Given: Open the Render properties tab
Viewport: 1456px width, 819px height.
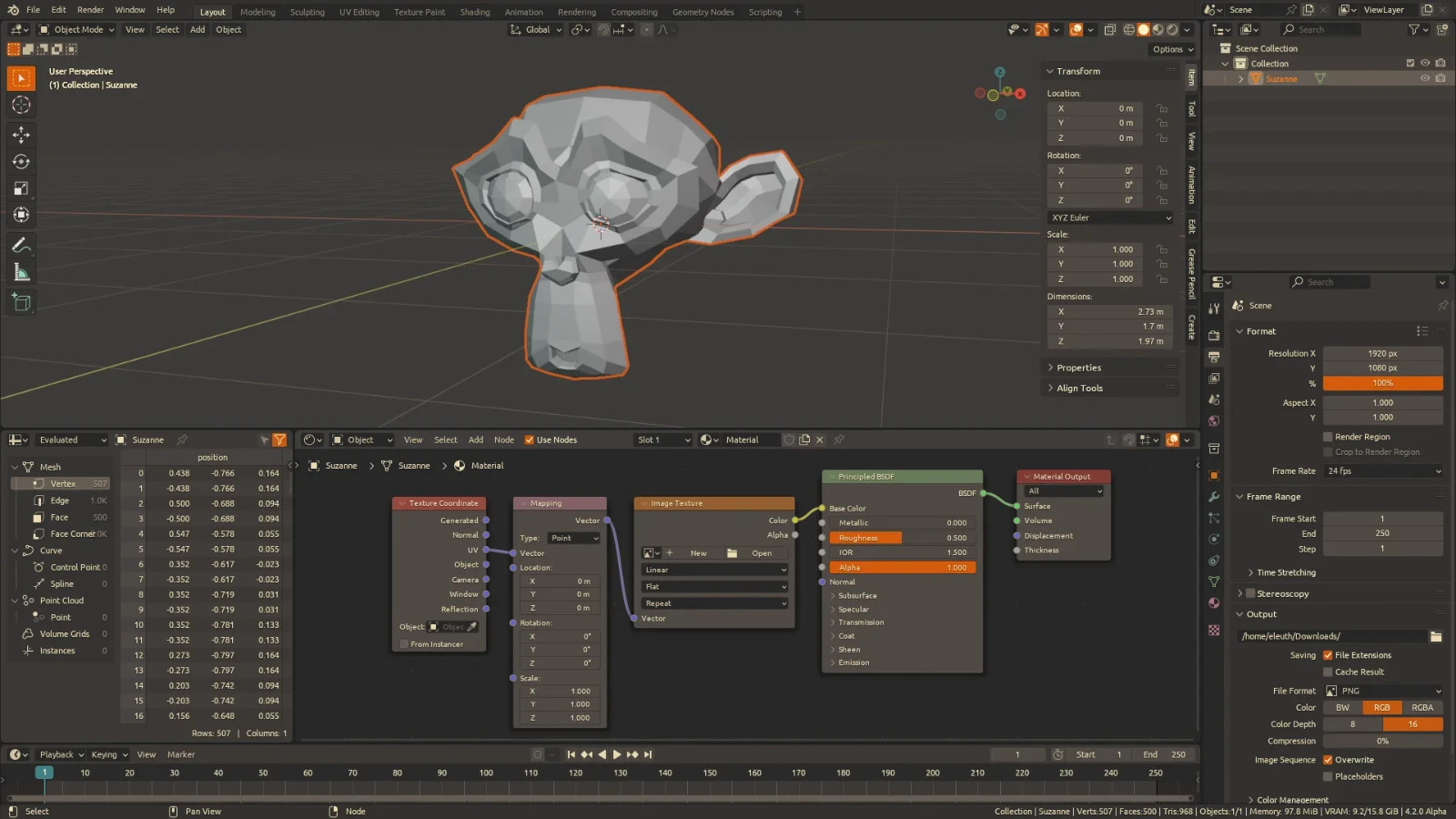Looking at the screenshot, I should click(1214, 335).
